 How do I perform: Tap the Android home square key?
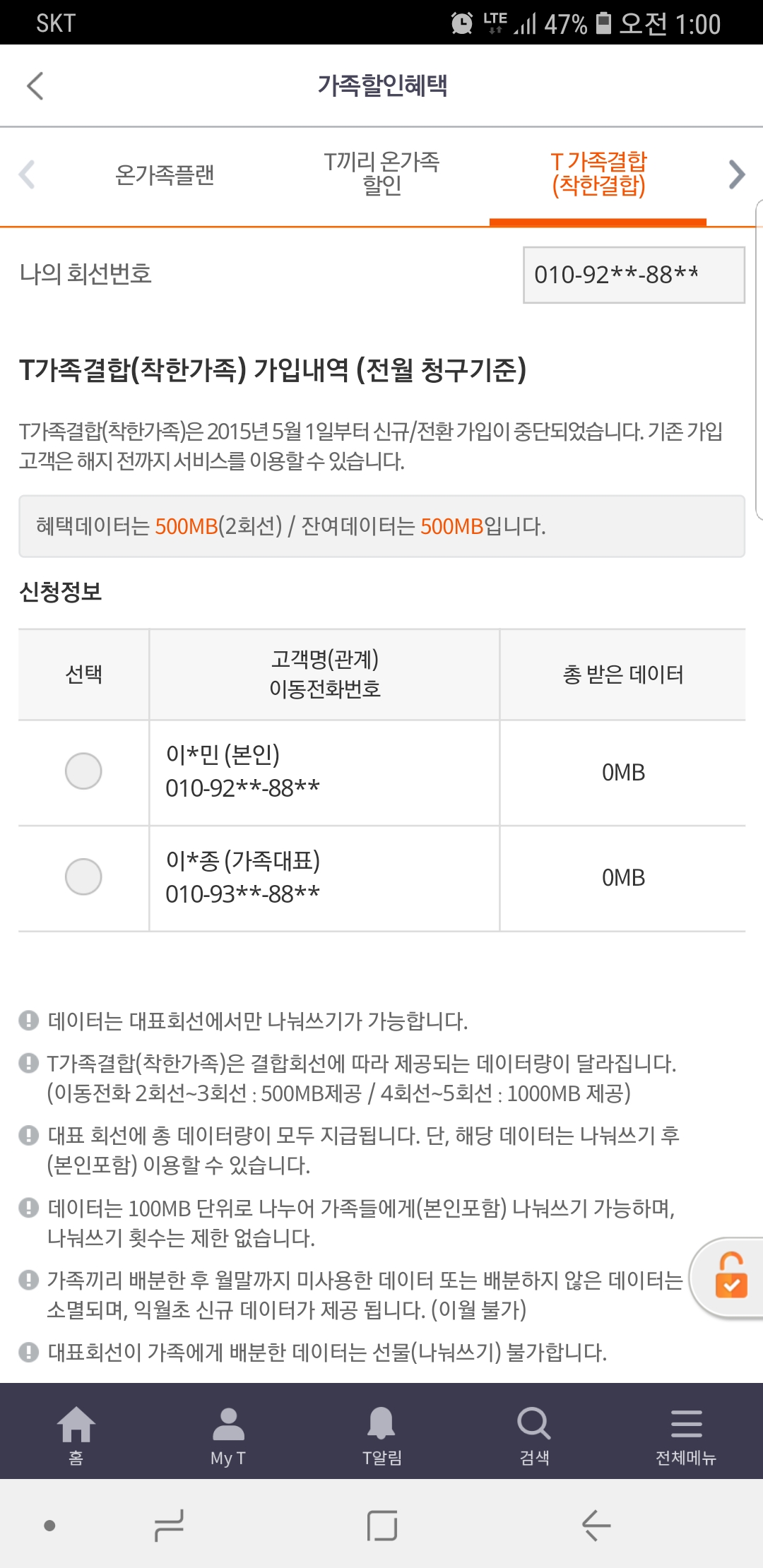pos(382,1526)
